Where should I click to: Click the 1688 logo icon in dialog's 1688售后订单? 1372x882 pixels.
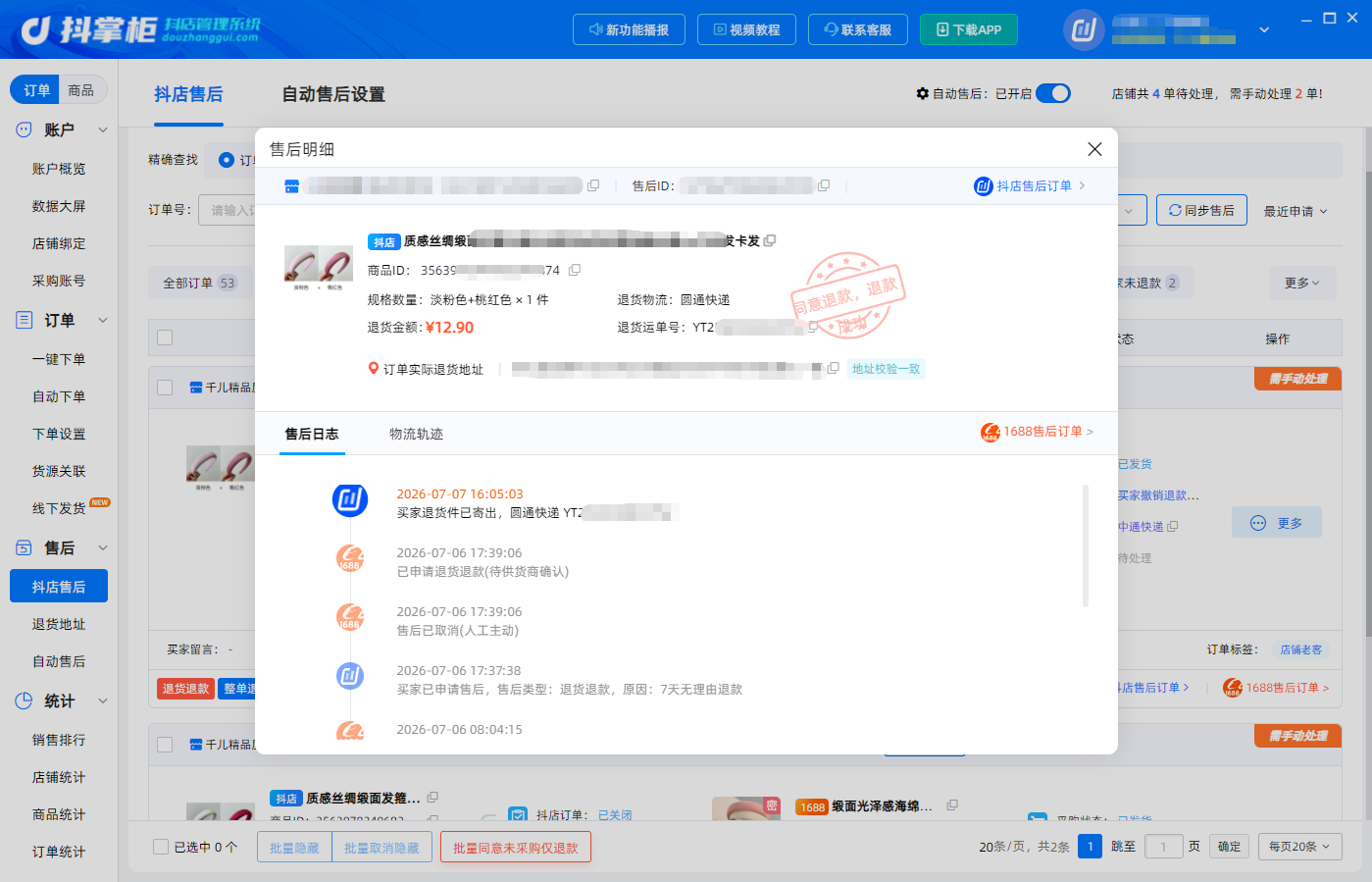click(991, 432)
